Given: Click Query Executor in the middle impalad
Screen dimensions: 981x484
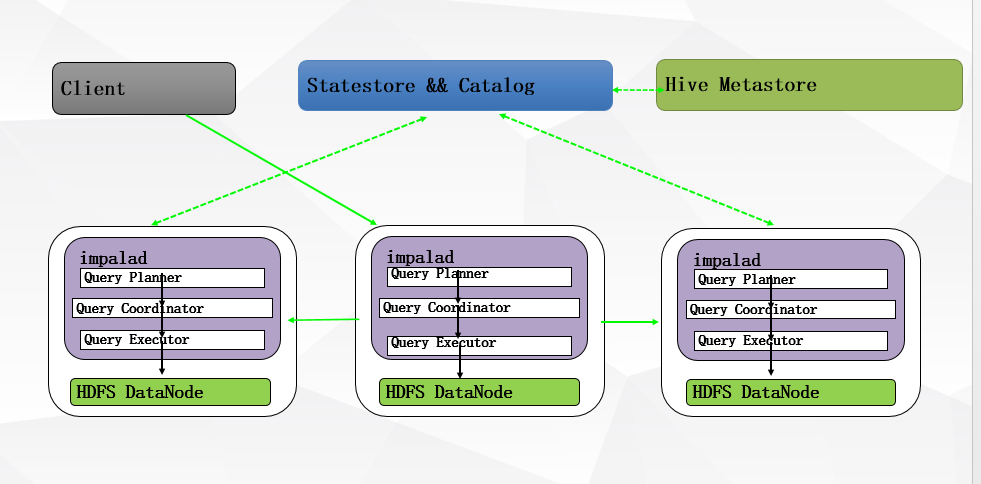Looking at the screenshot, I should [479, 345].
